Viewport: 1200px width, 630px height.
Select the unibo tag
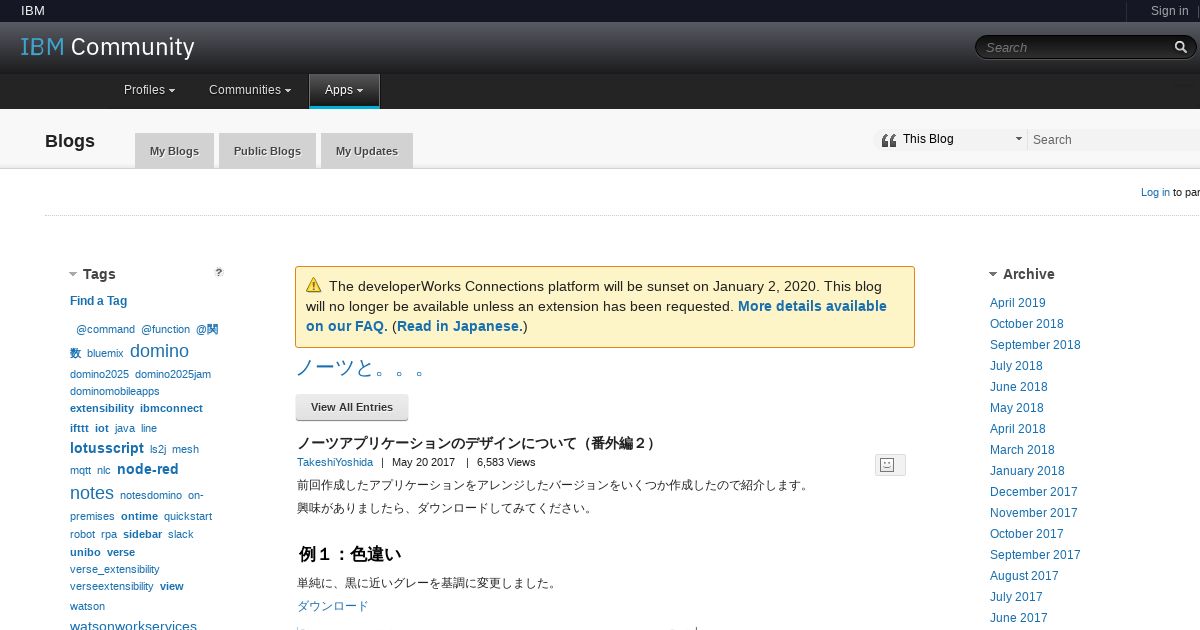(x=85, y=552)
